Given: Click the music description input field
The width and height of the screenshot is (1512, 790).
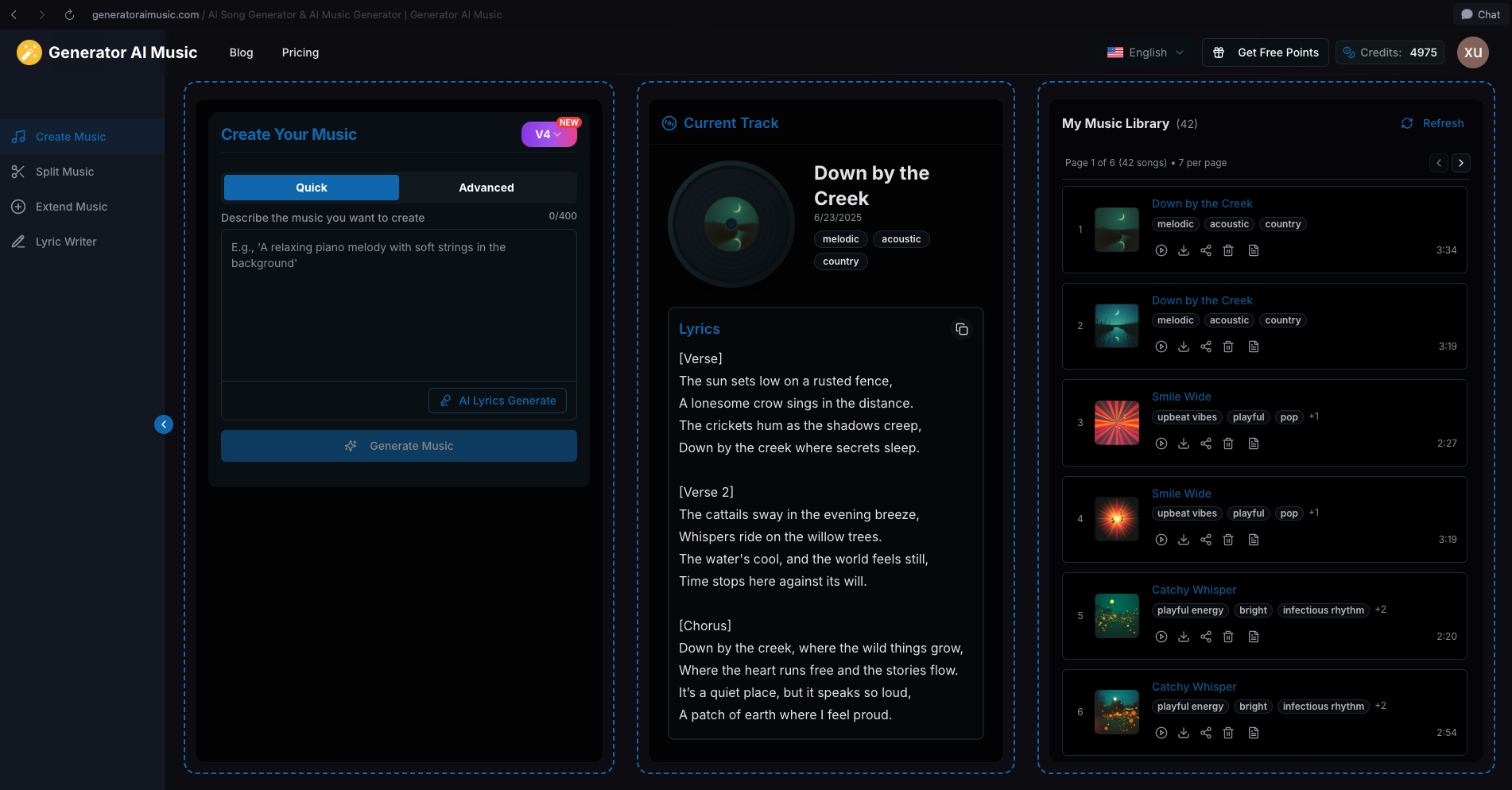Looking at the screenshot, I should (398, 305).
